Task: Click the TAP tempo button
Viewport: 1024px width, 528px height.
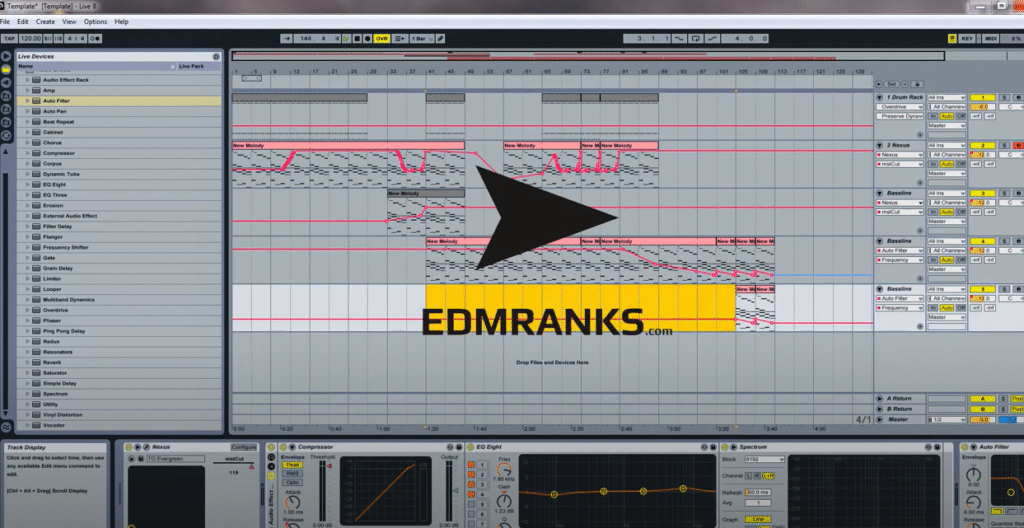Action: pos(9,39)
